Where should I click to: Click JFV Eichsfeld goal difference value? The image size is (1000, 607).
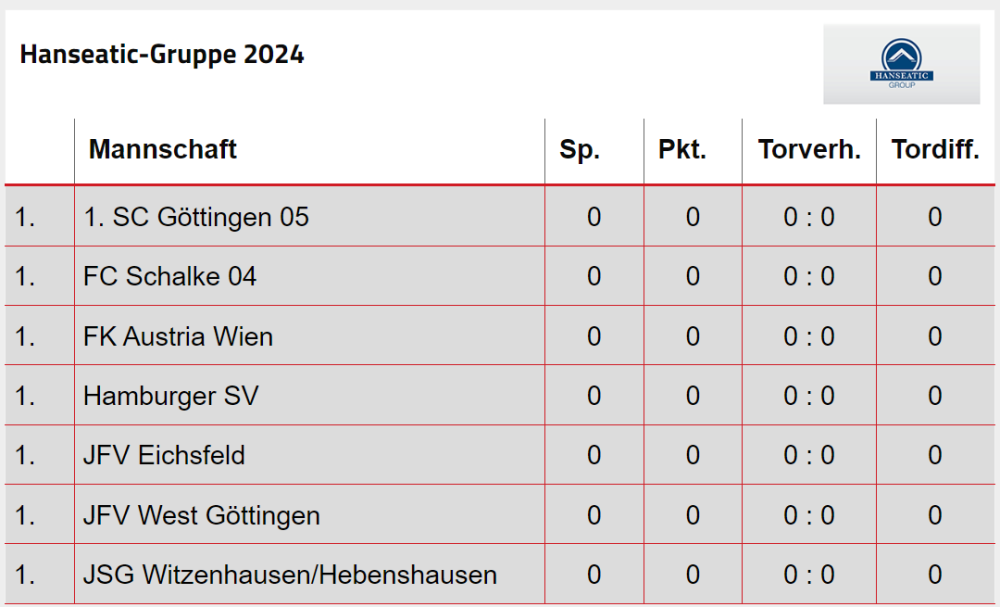(x=935, y=455)
